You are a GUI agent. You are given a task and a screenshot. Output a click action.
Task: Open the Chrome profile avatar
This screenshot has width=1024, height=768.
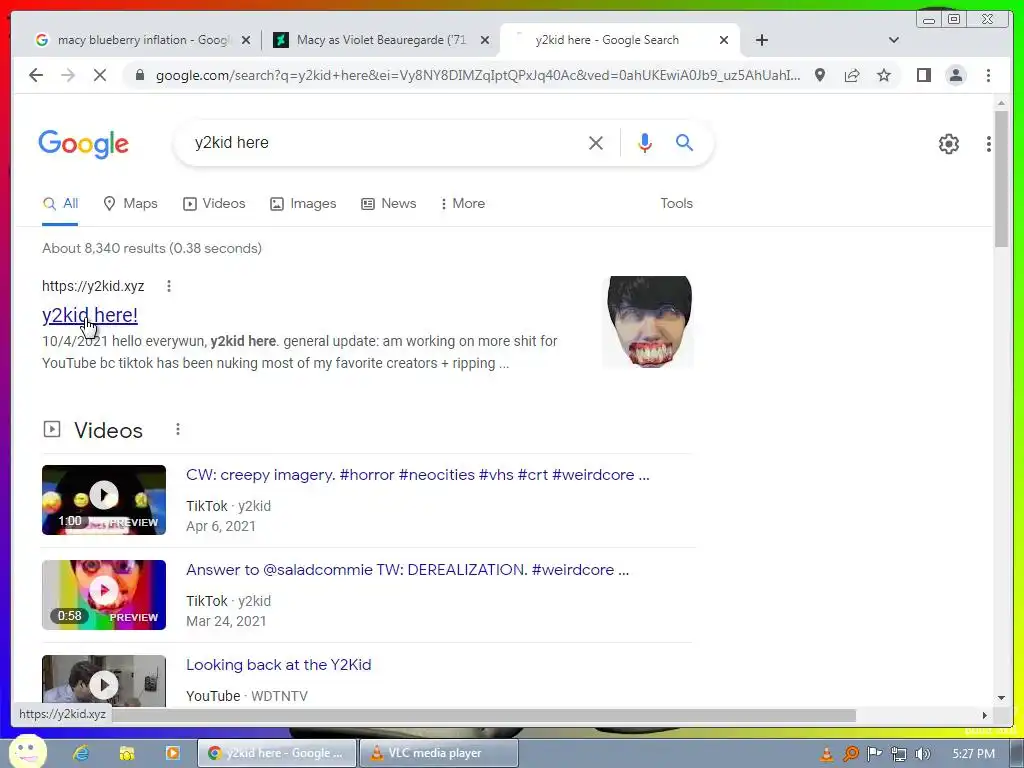click(x=955, y=75)
